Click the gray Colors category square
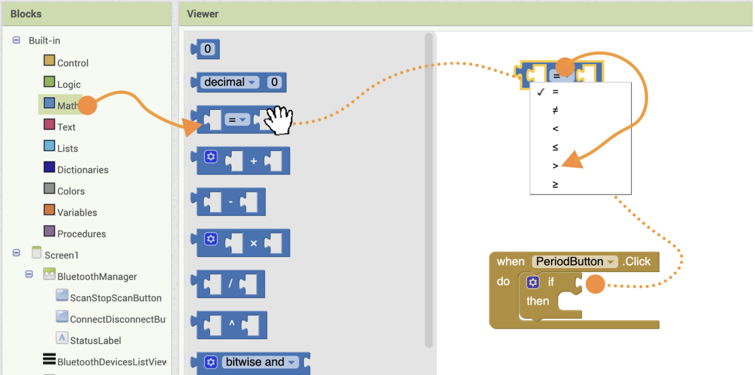The image size is (755, 375). (x=49, y=188)
